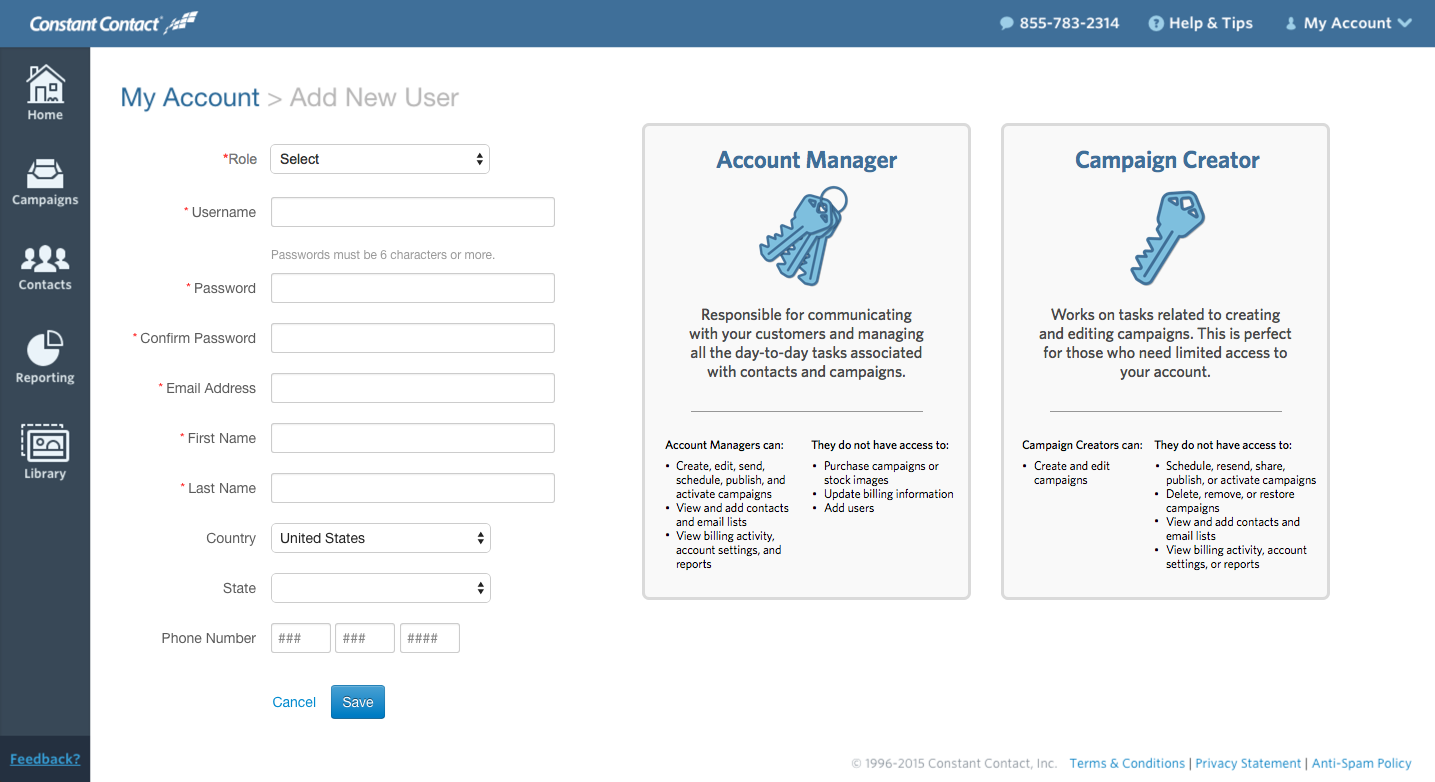Expand the My Account menu chevron
The image size is (1435, 782).
[x=1405, y=23]
